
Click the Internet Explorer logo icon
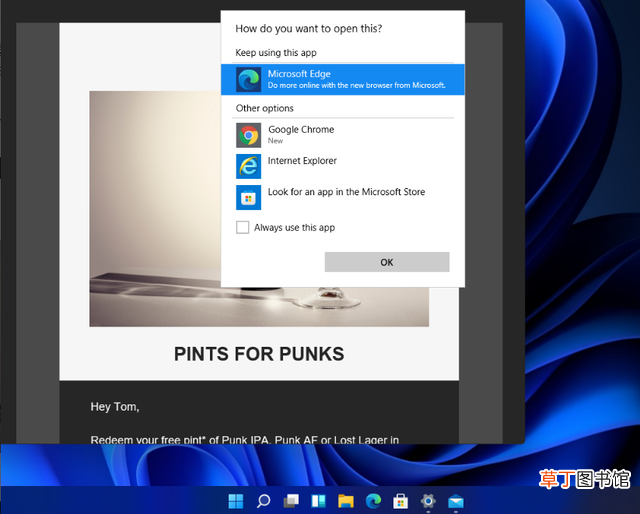click(x=248, y=166)
